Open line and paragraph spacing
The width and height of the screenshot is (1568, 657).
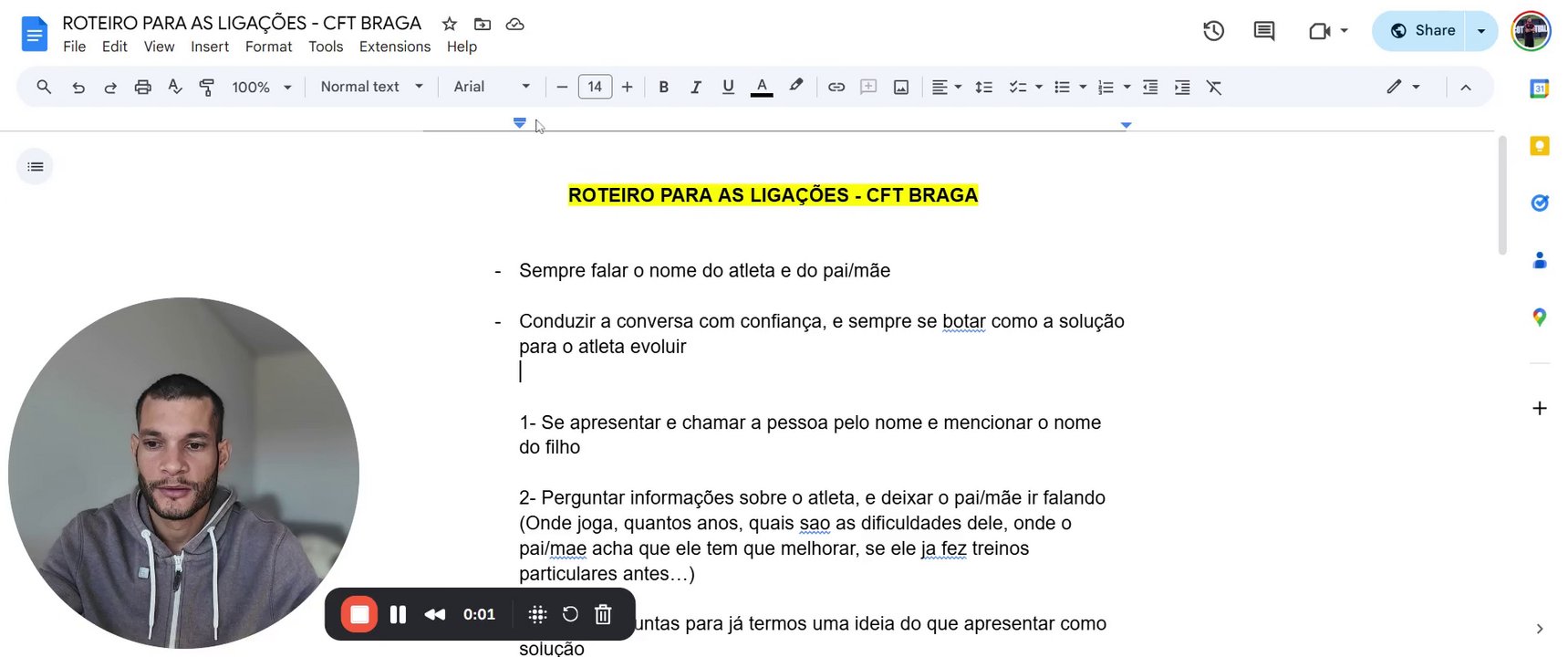pos(983,88)
